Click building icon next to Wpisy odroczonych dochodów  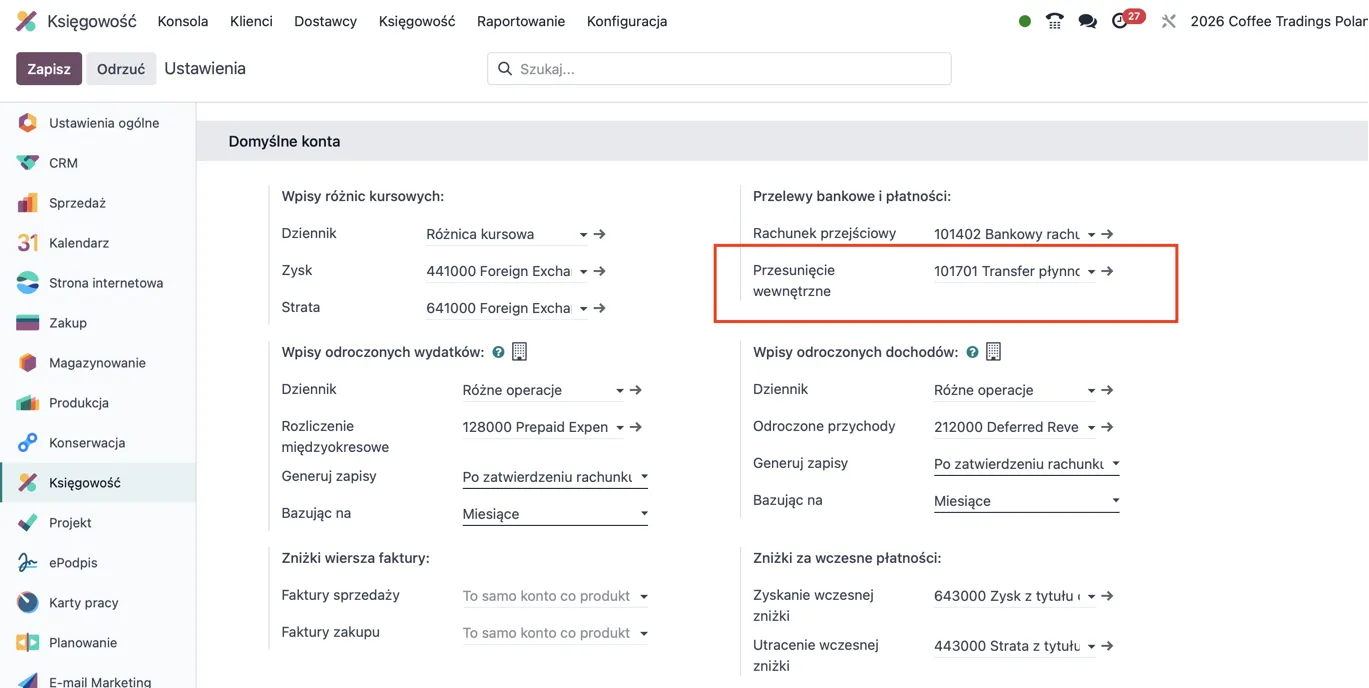click(993, 352)
